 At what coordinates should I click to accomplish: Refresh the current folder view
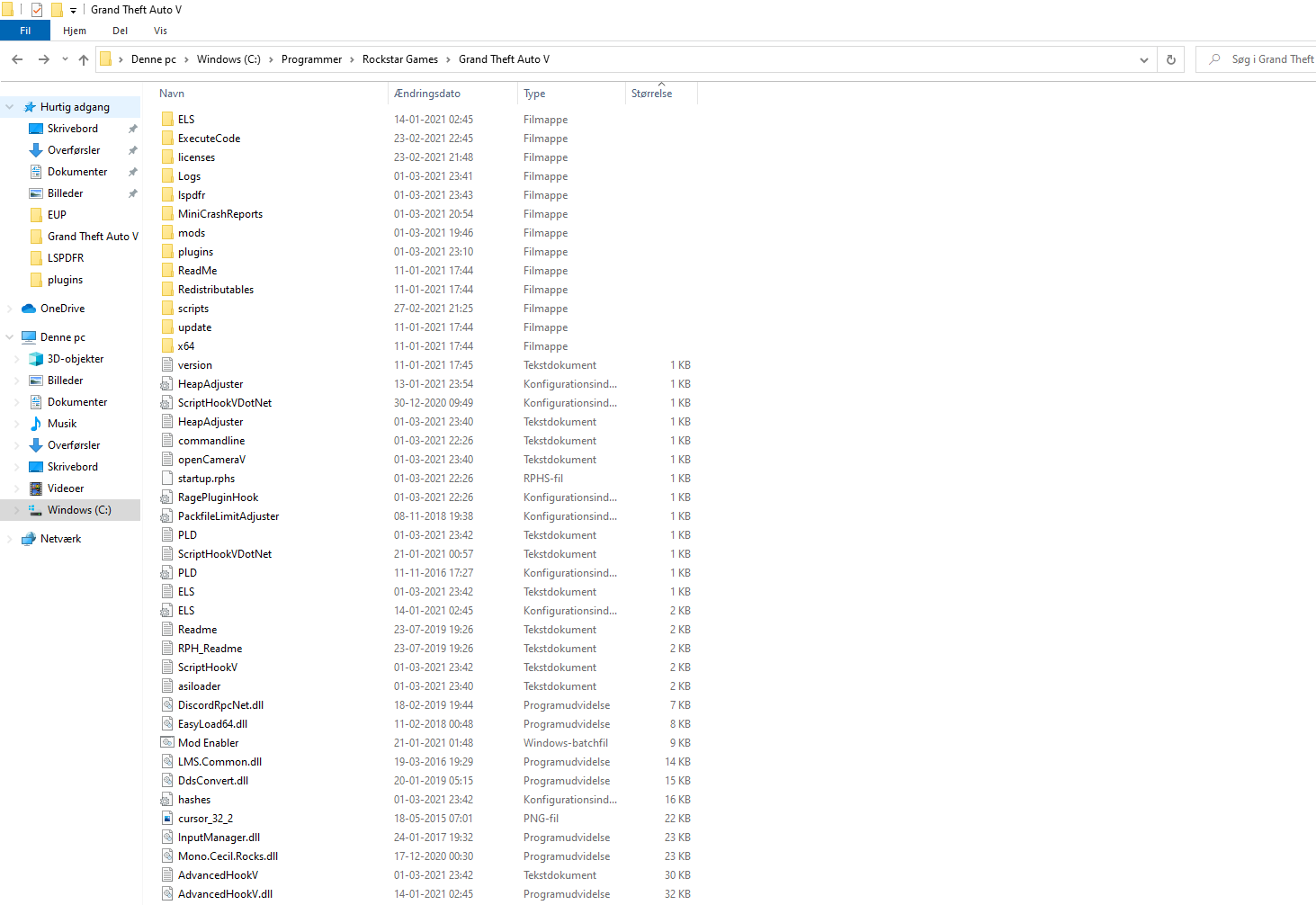click(x=1171, y=59)
